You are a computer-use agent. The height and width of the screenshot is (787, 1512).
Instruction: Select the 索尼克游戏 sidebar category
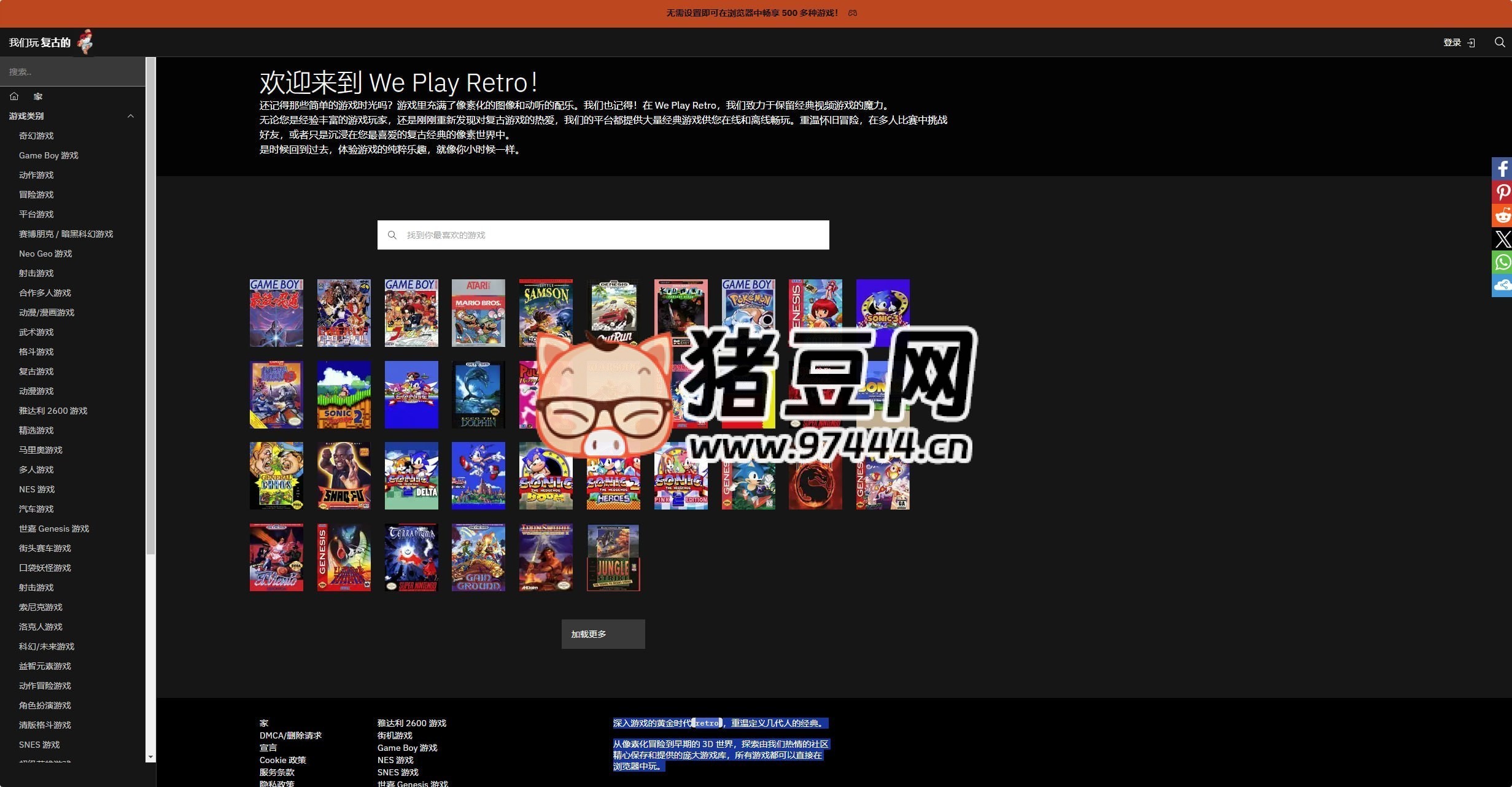pos(40,607)
